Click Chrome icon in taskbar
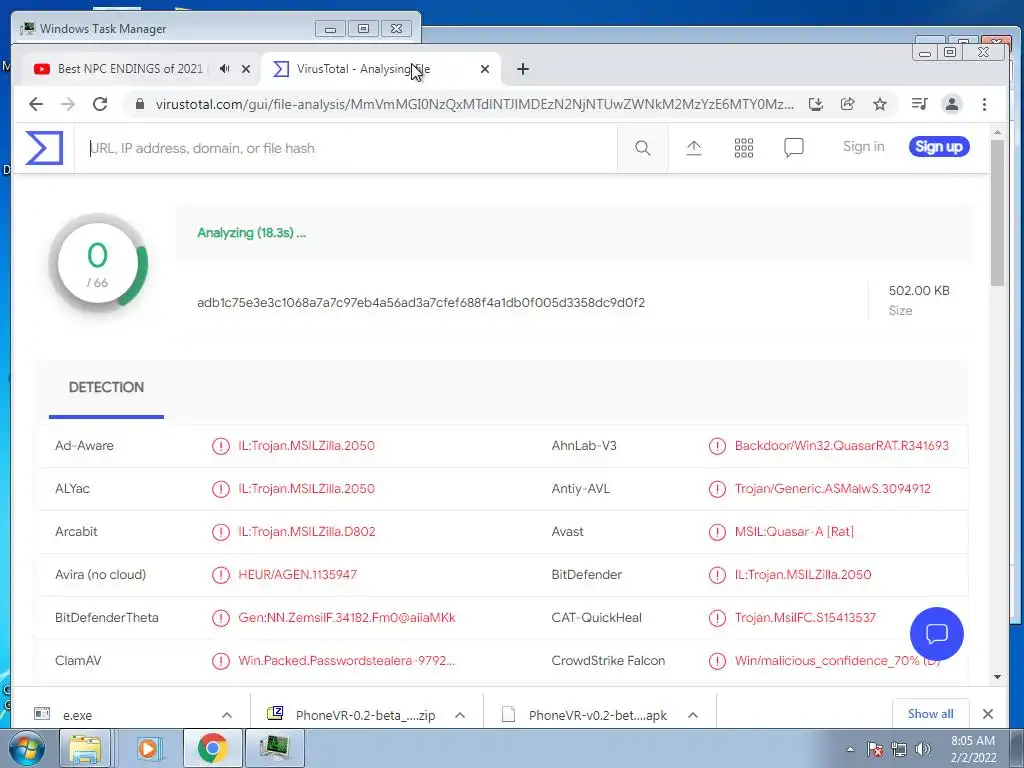This screenshot has width=1024, height=768. [x=212, y=748]
